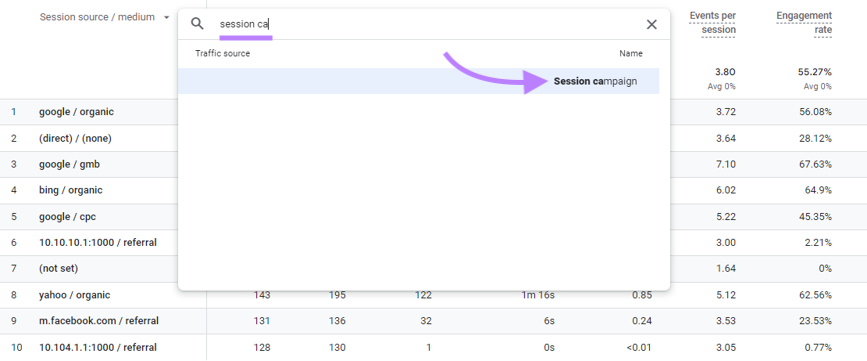Close the dimension search popup
The width and height of the screenshot is (867, 361).
[652, 24]
